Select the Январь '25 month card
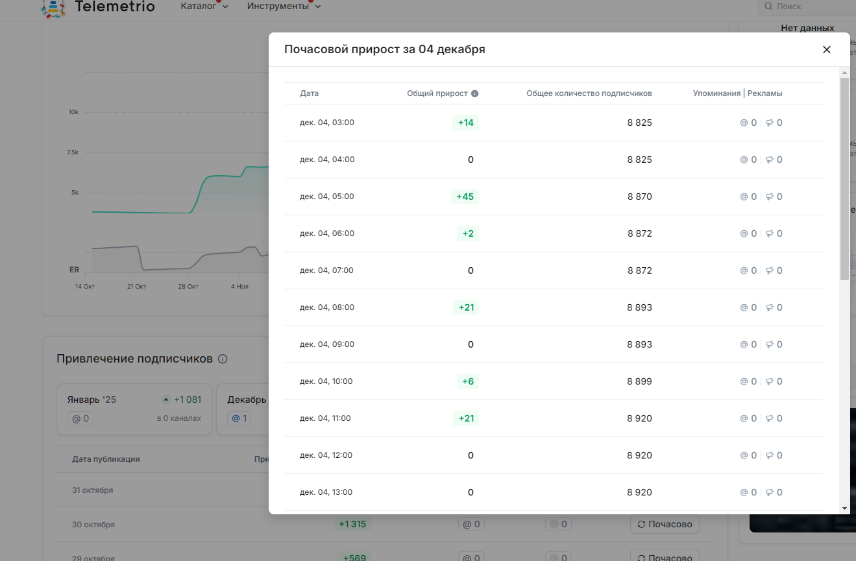 click(134, 409)
